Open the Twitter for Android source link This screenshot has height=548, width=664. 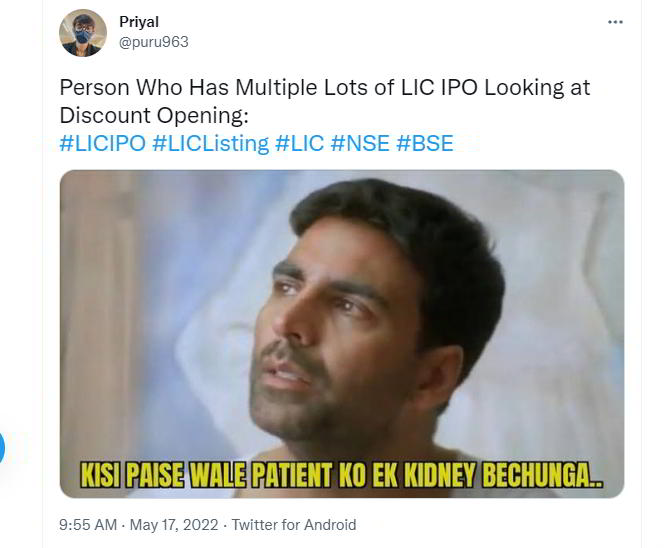point(294,525)
